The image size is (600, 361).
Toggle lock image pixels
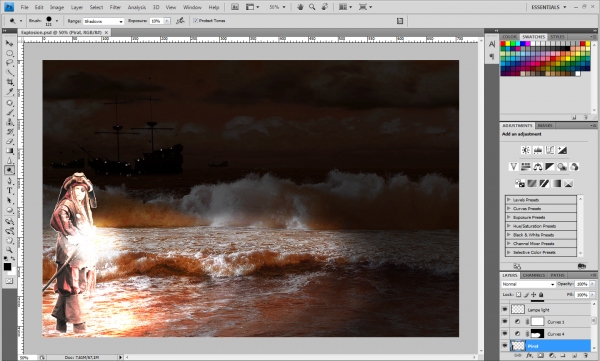(x=526, y=294)
